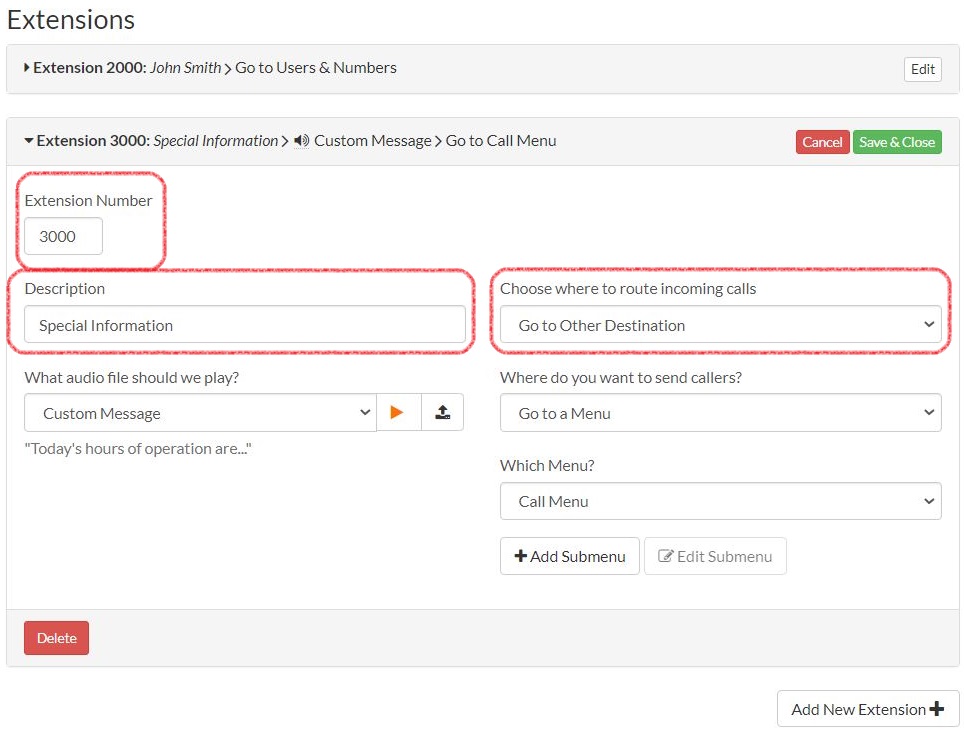Click the Edit button for Extension 2000
The image size is (964, 730).
click(x=922, y=69)
